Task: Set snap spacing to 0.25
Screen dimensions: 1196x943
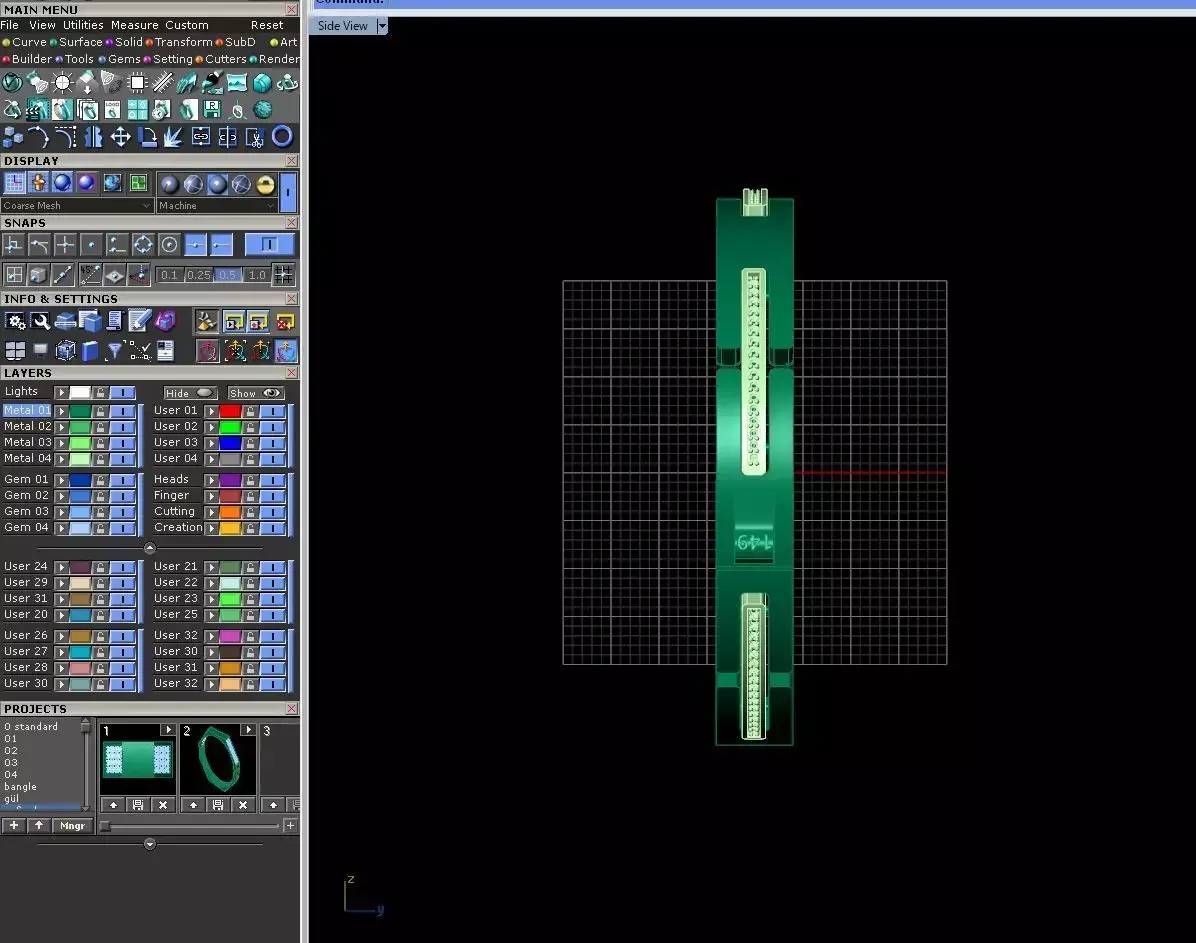Action: pos(198,275)
